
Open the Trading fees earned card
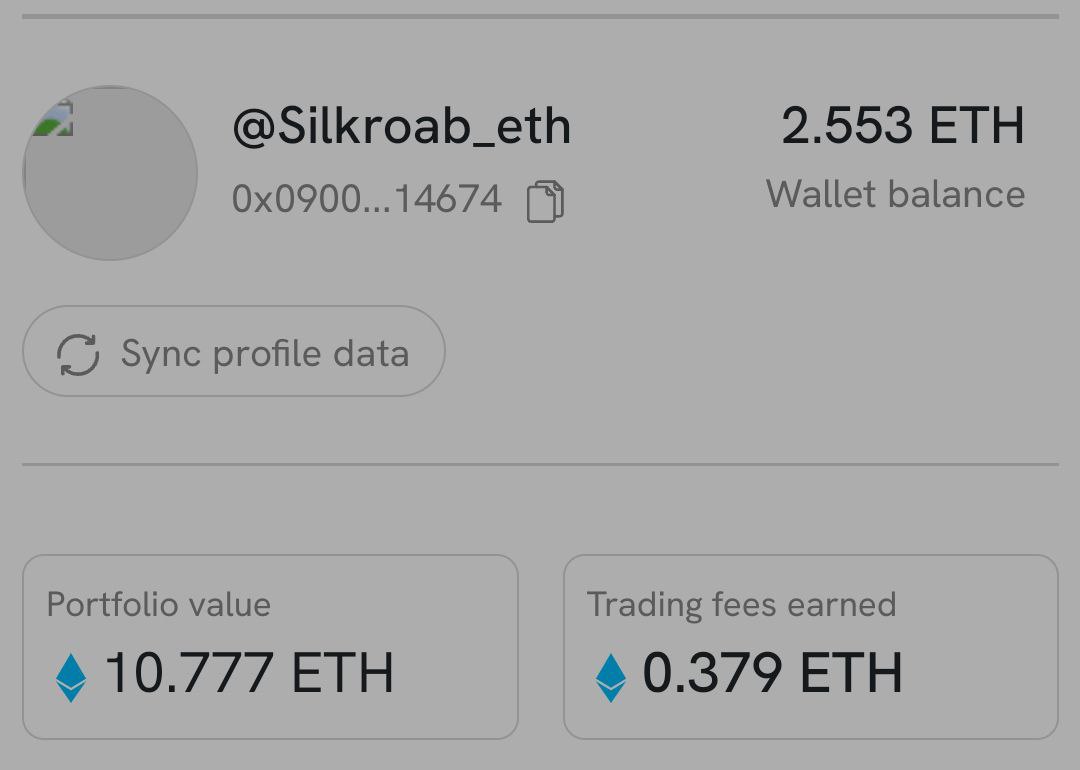[x=811, y=647]
